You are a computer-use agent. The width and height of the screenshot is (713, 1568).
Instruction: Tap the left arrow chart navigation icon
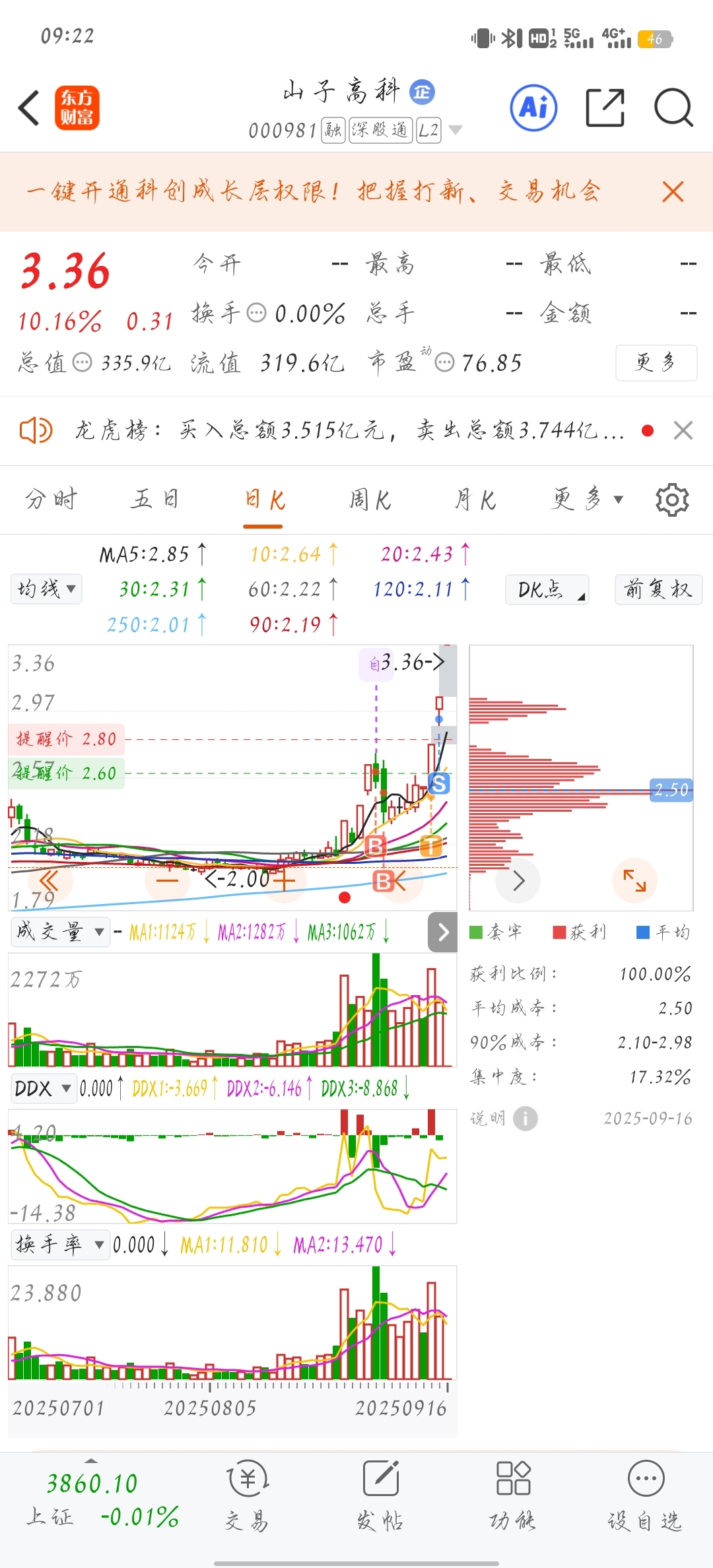(400, 880)
